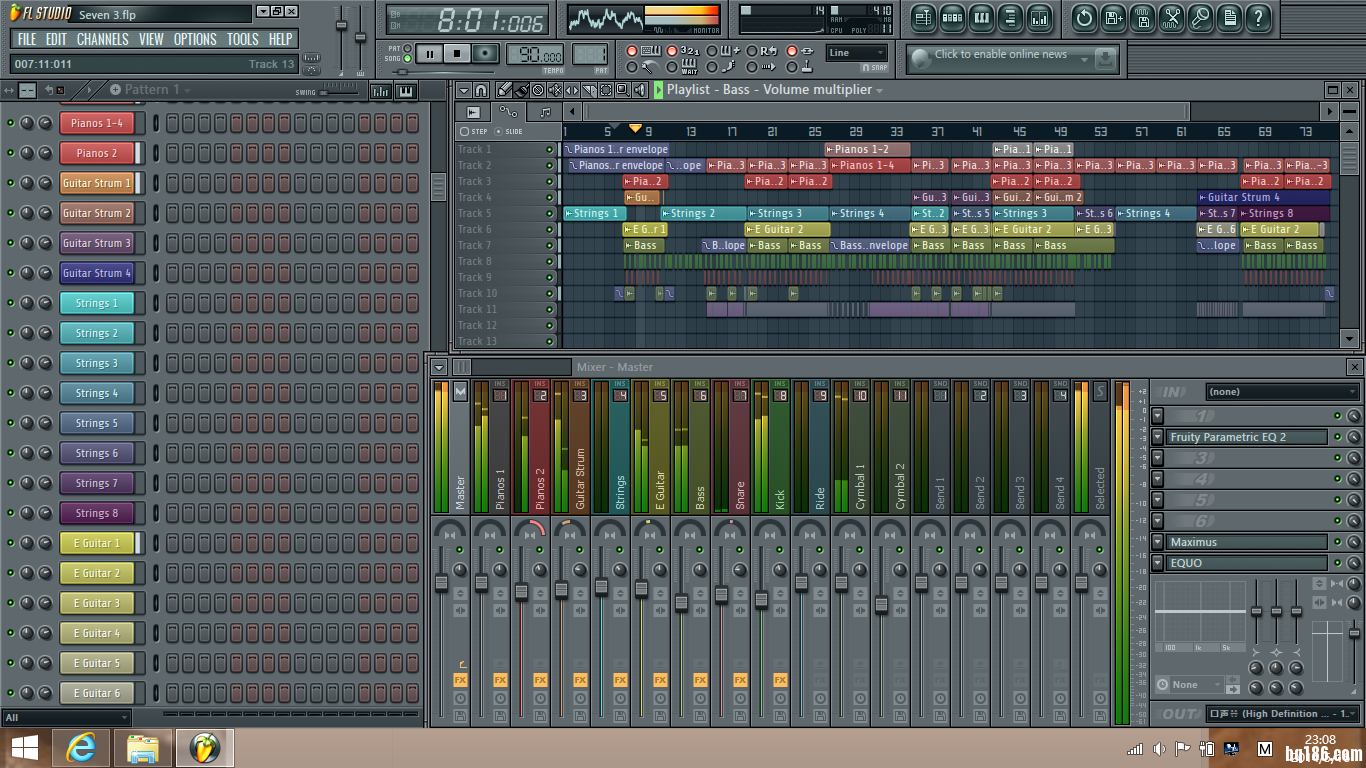1366x768 pixels.
Task: Select the slice tool in the playlist toolbar
Action: tap(588, 90)
